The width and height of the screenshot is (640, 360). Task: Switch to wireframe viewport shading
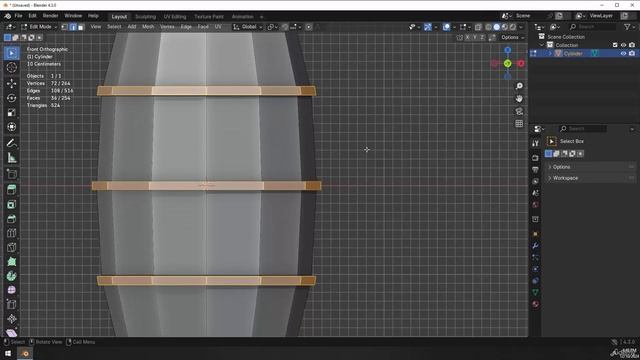489,27
